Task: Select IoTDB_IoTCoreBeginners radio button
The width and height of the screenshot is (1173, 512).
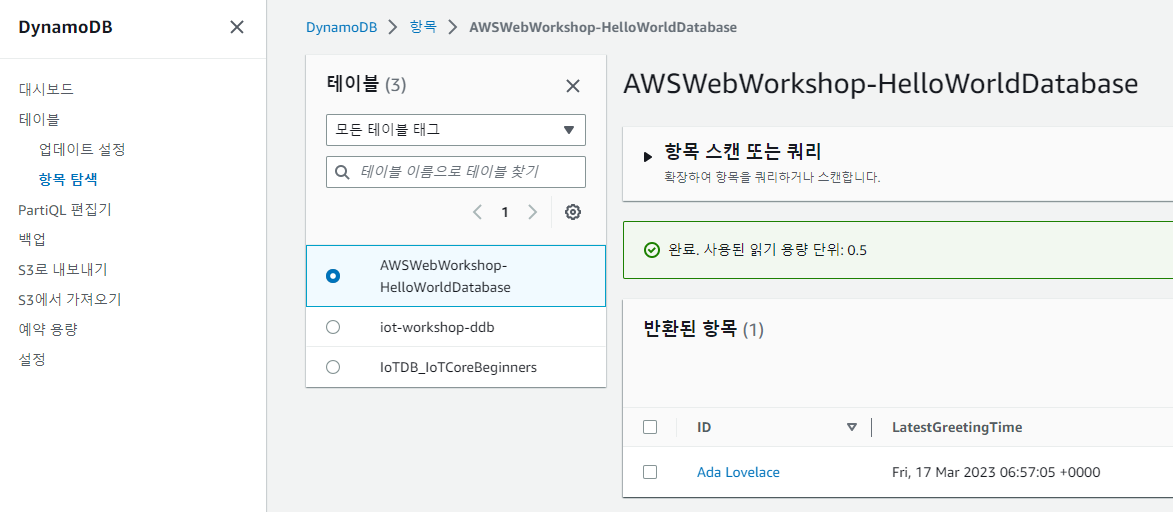Action: point(334,367)
